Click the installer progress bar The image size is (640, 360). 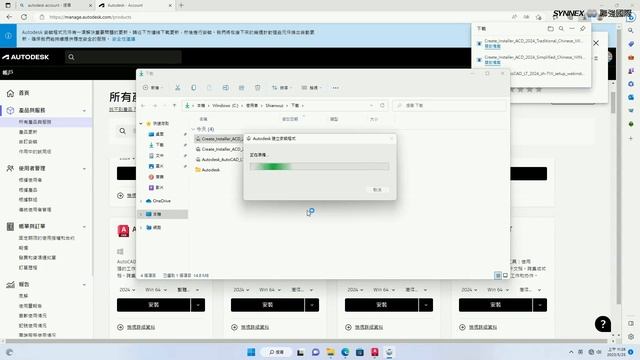click(319, 166)
